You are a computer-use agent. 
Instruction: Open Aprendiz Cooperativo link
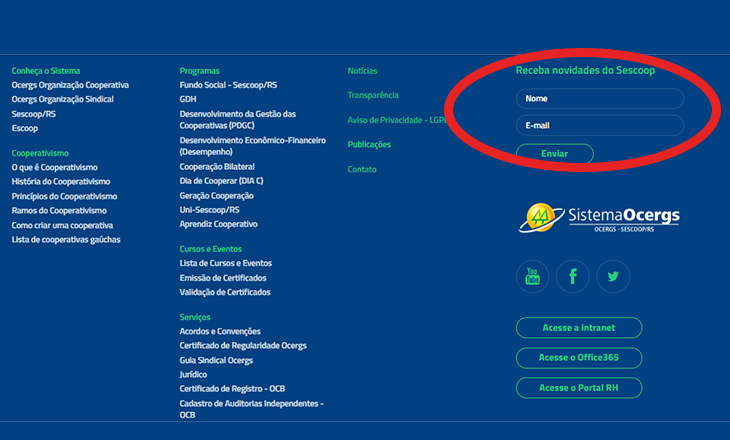coord(218,224)
